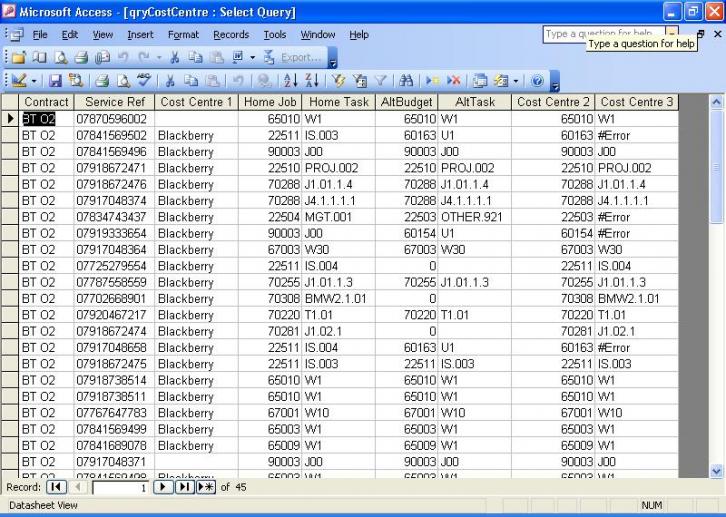Apply Filter By Selection lightning funnel icon
This screenshot has height=517, width=726.
point(338,81)
